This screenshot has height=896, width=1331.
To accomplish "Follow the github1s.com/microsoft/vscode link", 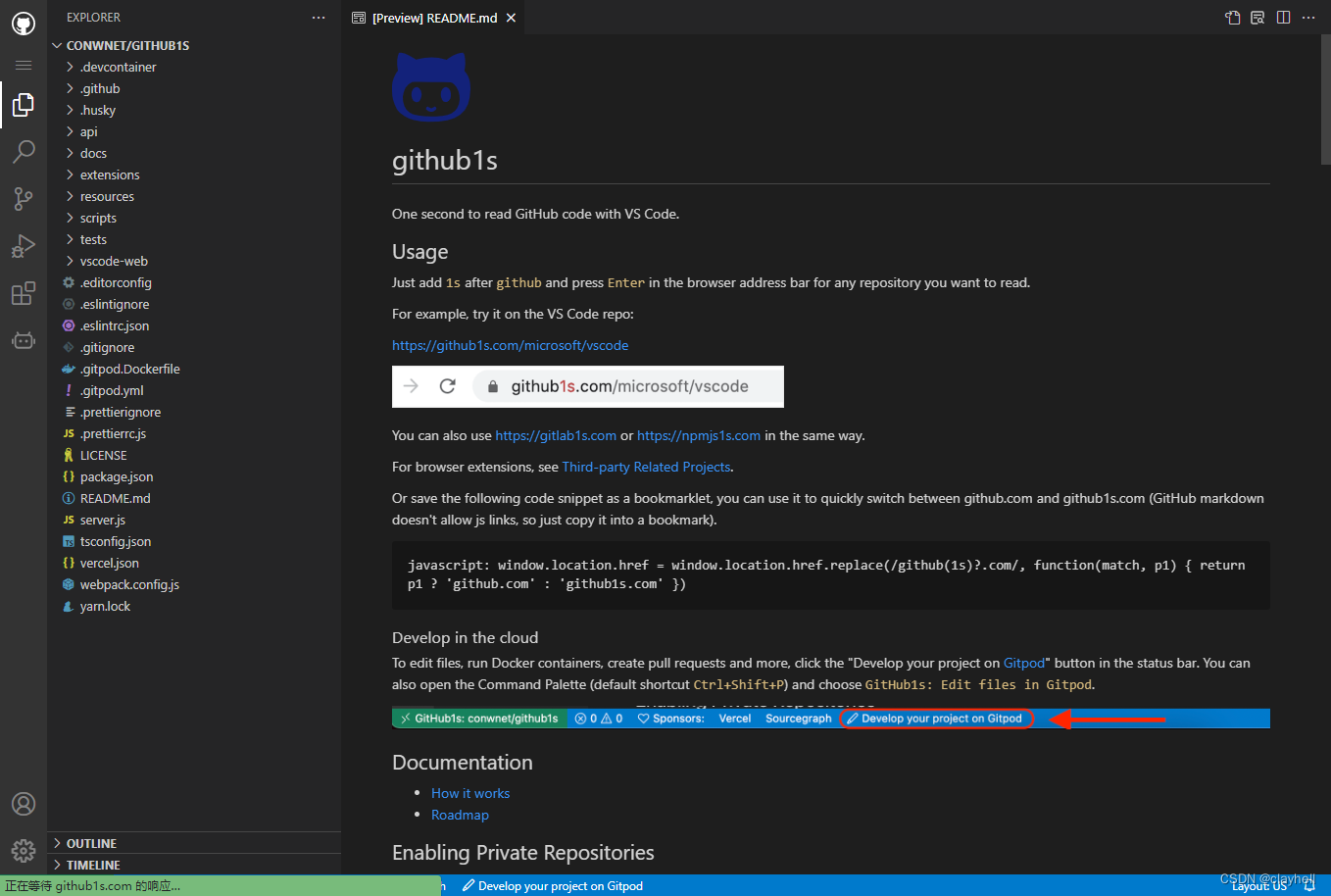I will tap(510, 345).
